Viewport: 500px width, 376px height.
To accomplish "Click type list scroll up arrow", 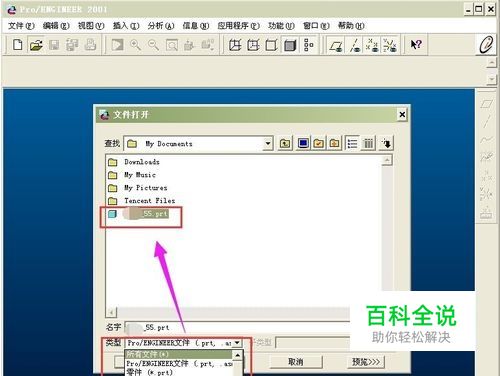I will 237,355.
